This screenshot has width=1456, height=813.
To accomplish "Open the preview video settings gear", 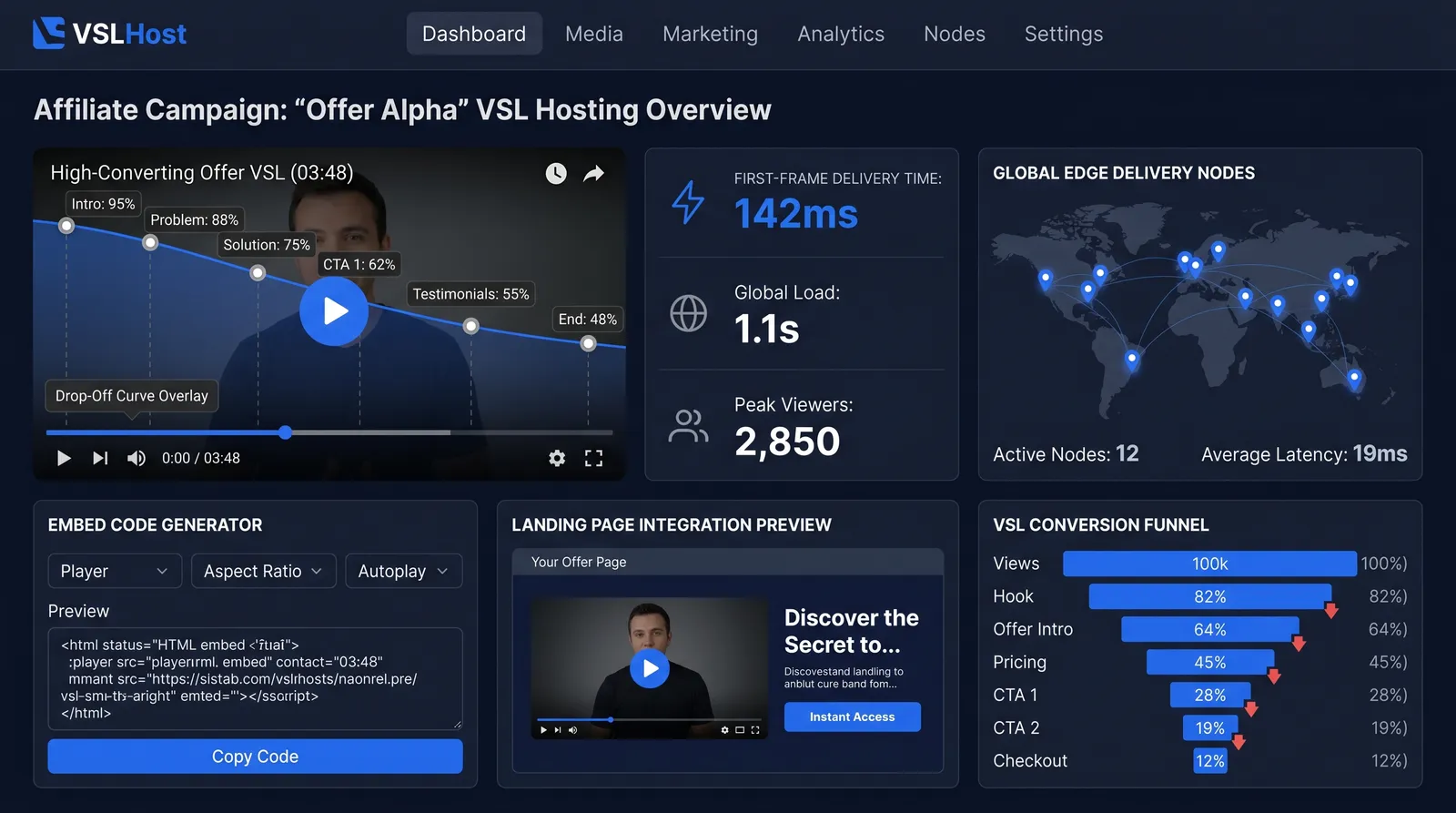I will click(725, 730).
